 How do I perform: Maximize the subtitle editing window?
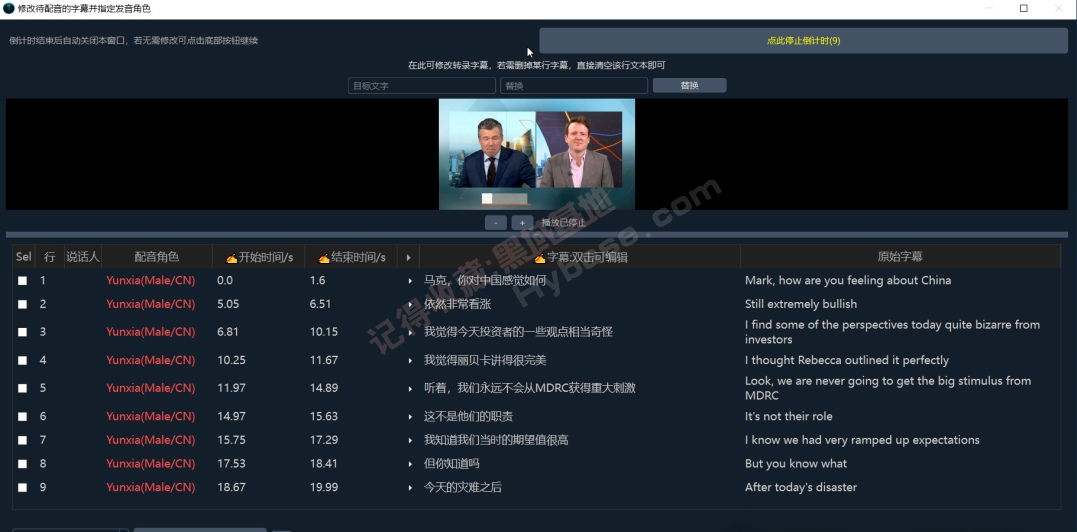[1023, 8]
